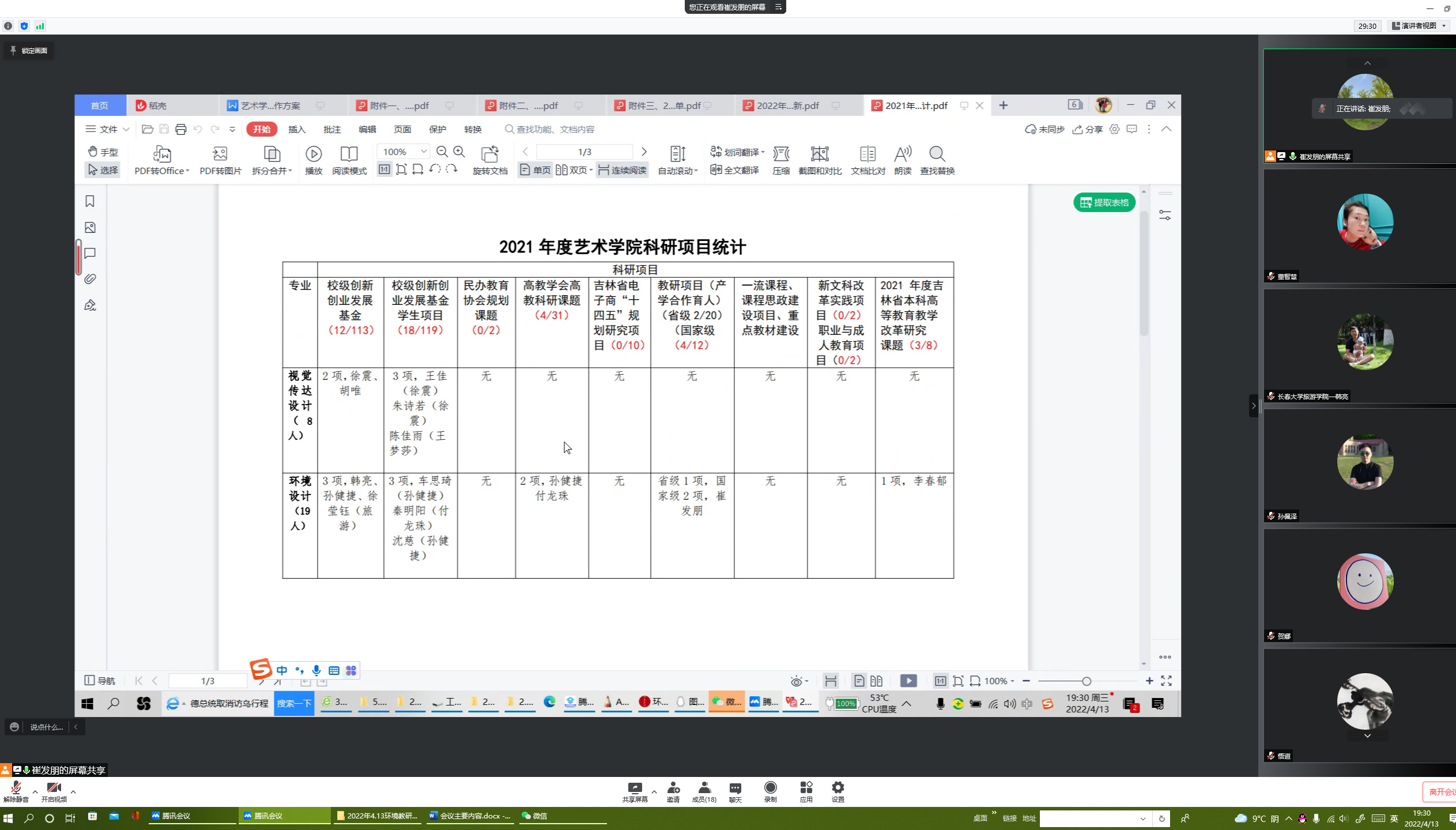Viewport: 1456px width, 830px height.
Task: Toggle Double page (双页) view
Action: (x=574, y=170)
